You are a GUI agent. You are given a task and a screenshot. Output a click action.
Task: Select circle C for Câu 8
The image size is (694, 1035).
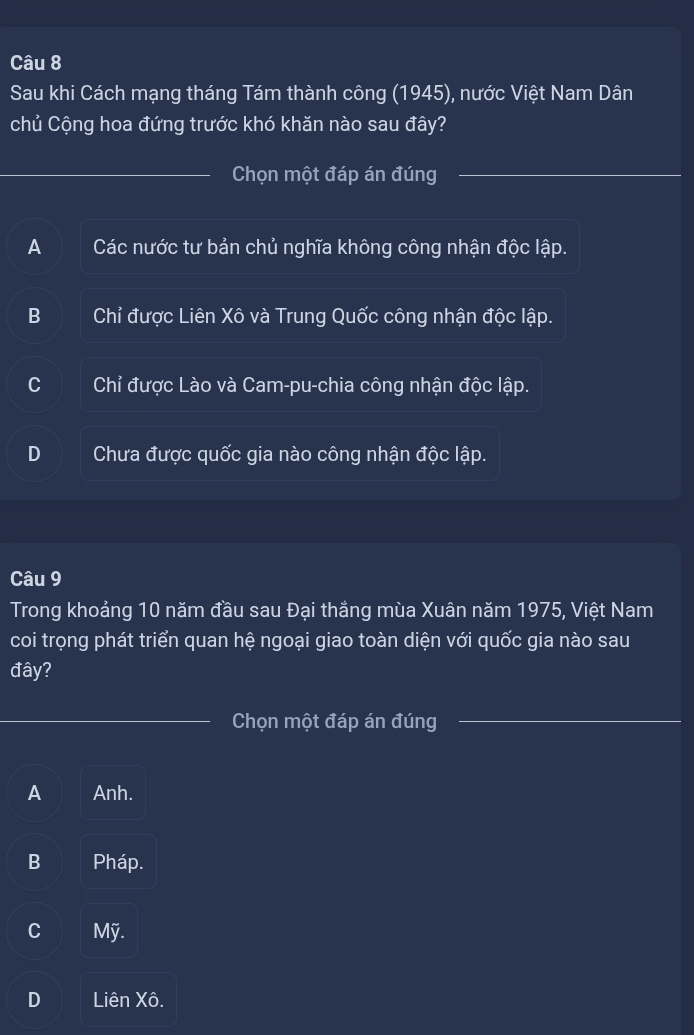[x=34, y=385]
